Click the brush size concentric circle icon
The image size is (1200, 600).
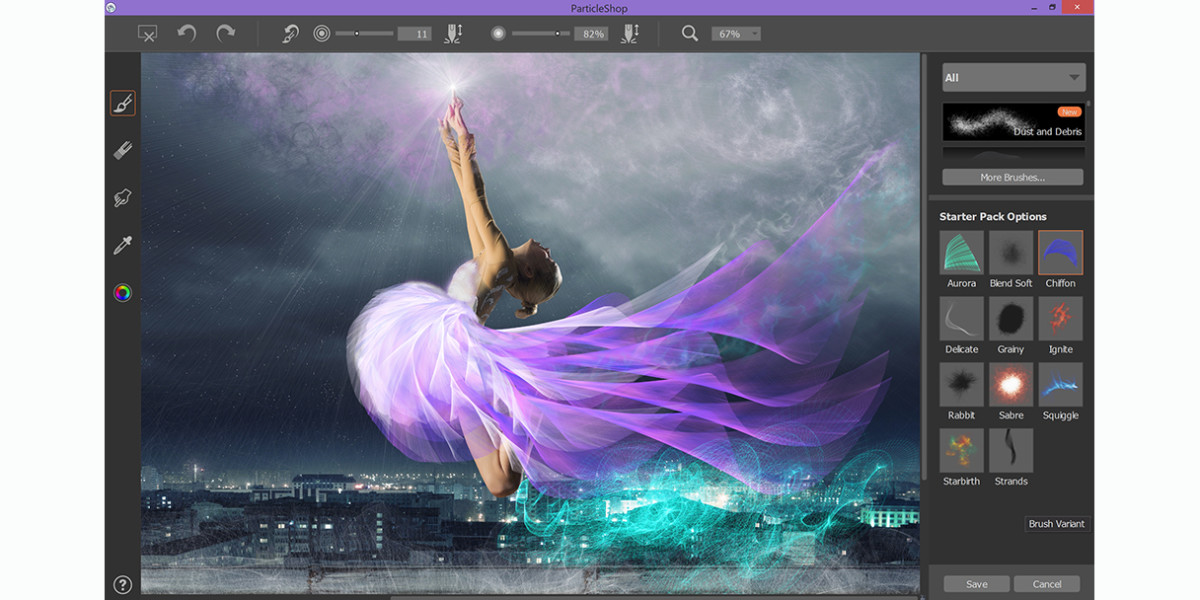click(322, 34)
